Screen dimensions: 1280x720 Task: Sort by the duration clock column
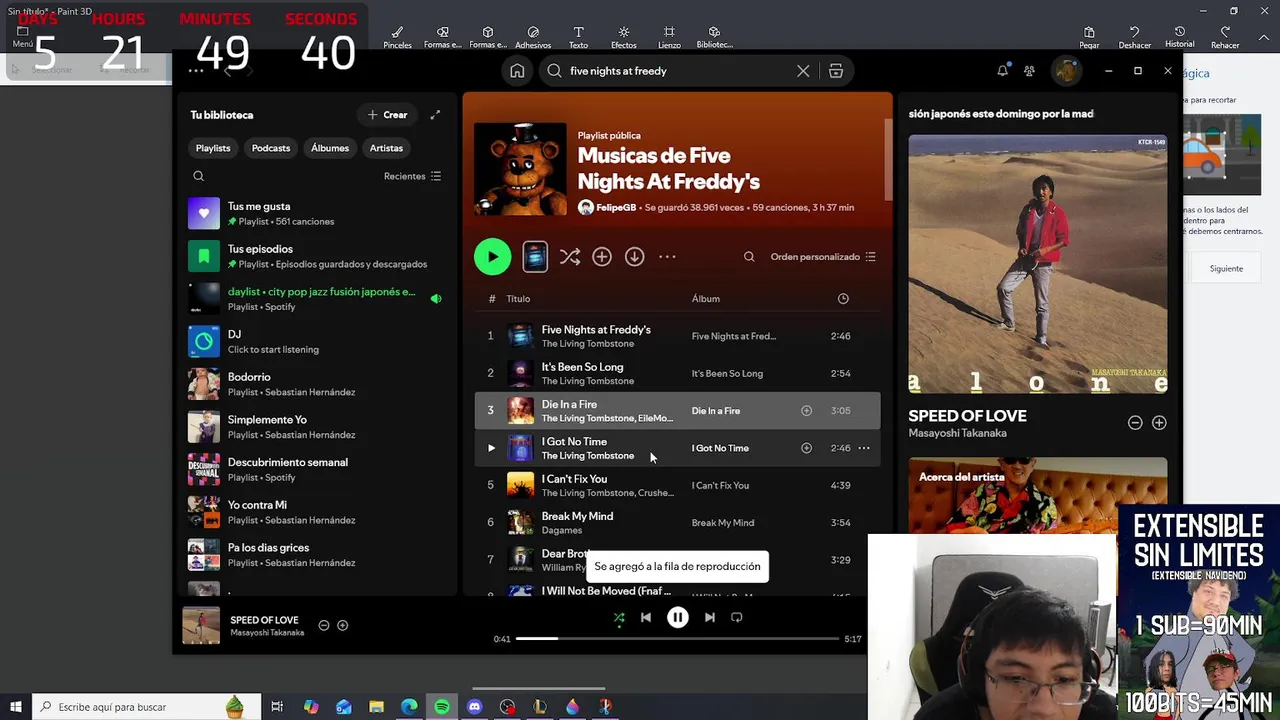point(843,299)
